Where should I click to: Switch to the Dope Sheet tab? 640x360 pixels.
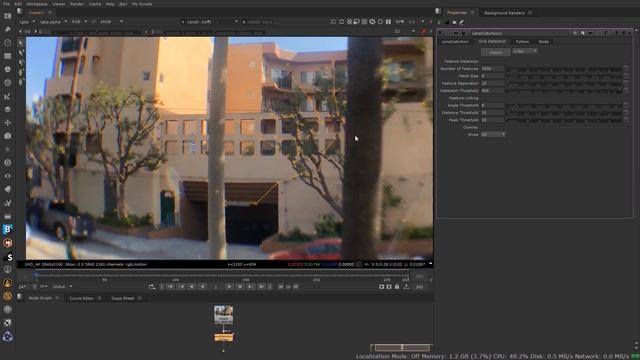[122, 298]
